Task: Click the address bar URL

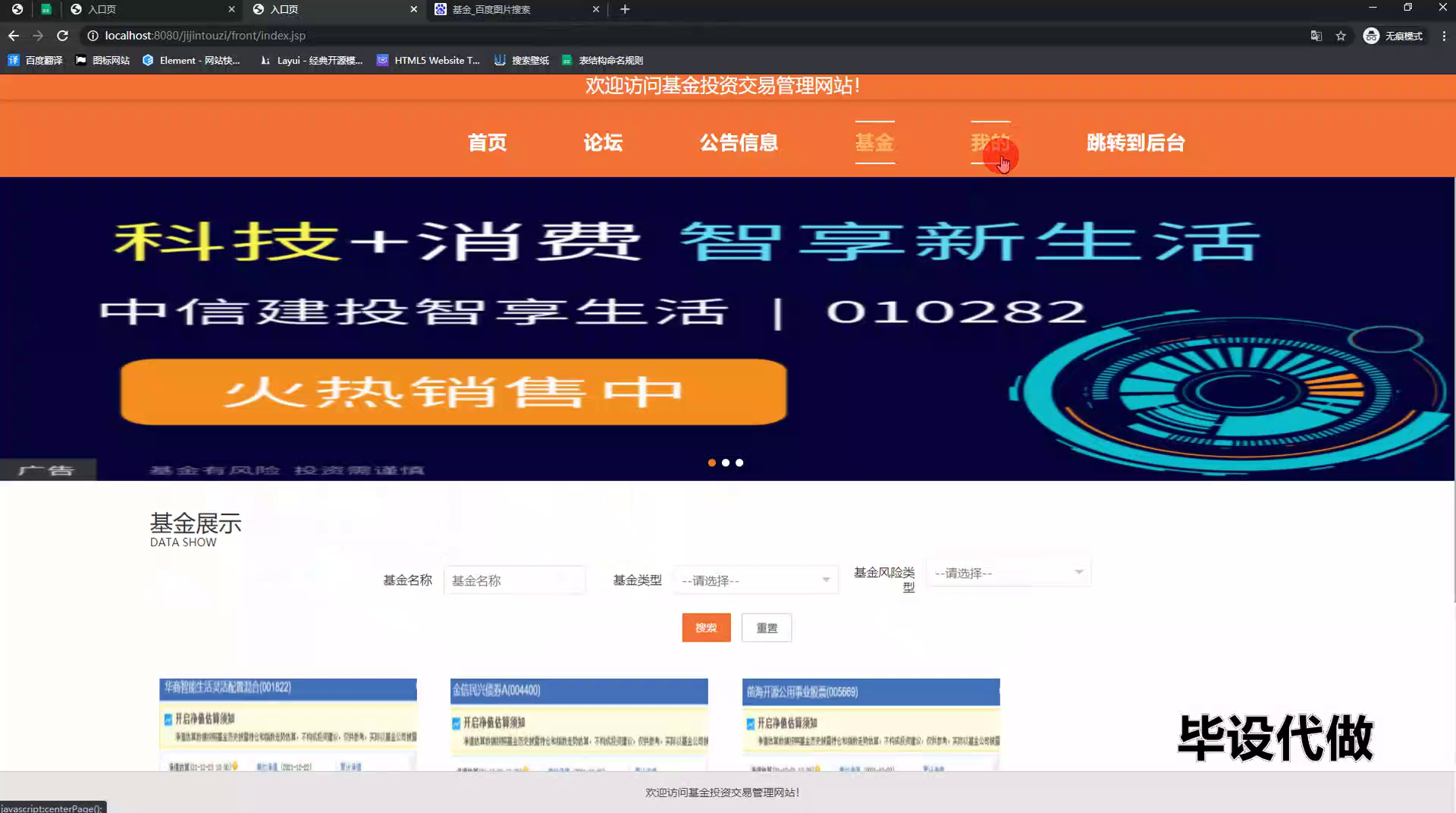Action: [206, 36]
